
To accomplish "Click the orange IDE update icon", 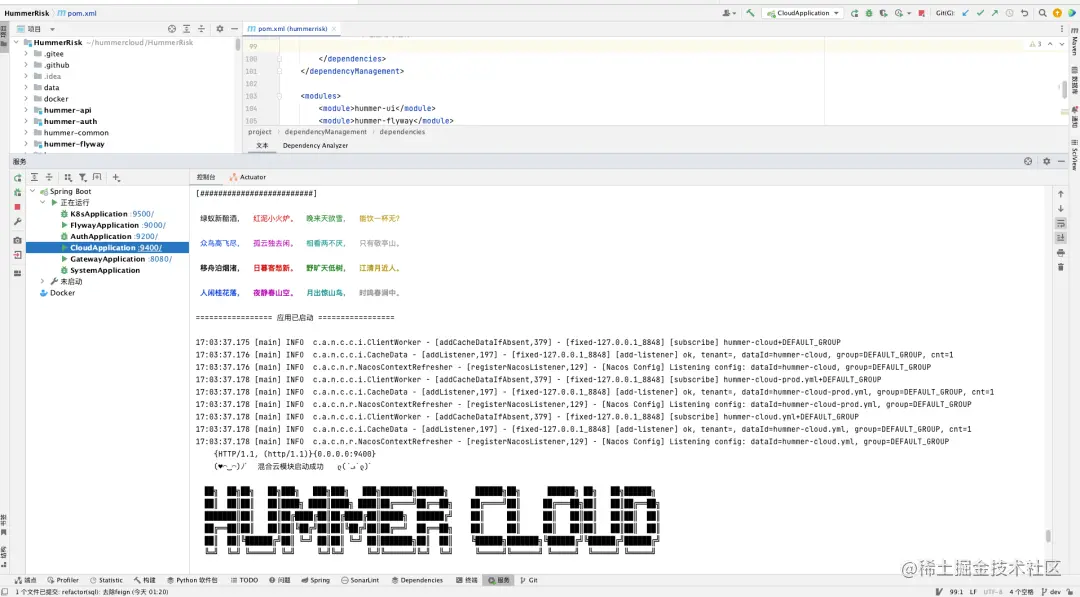I will 1057,13.
